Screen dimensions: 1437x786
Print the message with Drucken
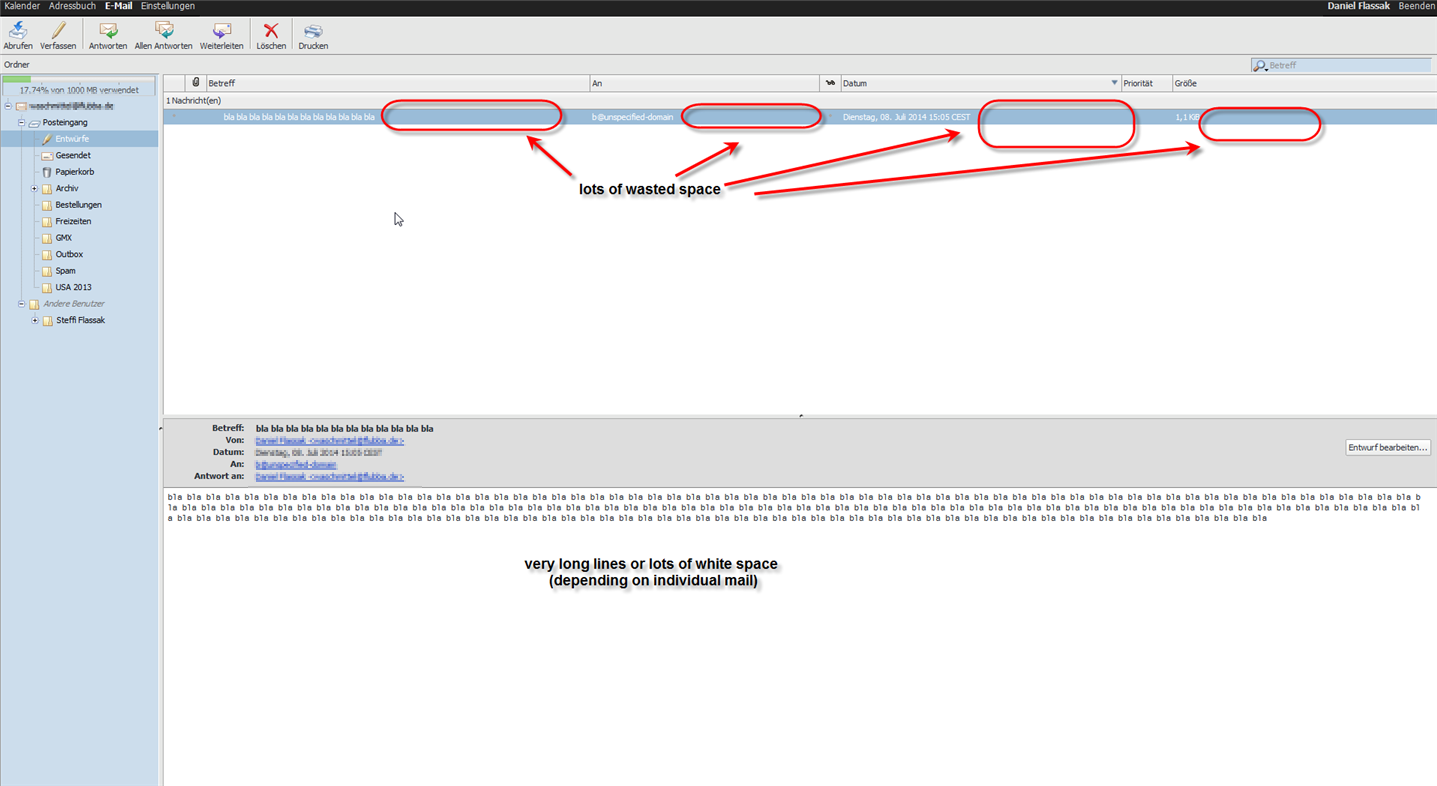coord(313,32)
